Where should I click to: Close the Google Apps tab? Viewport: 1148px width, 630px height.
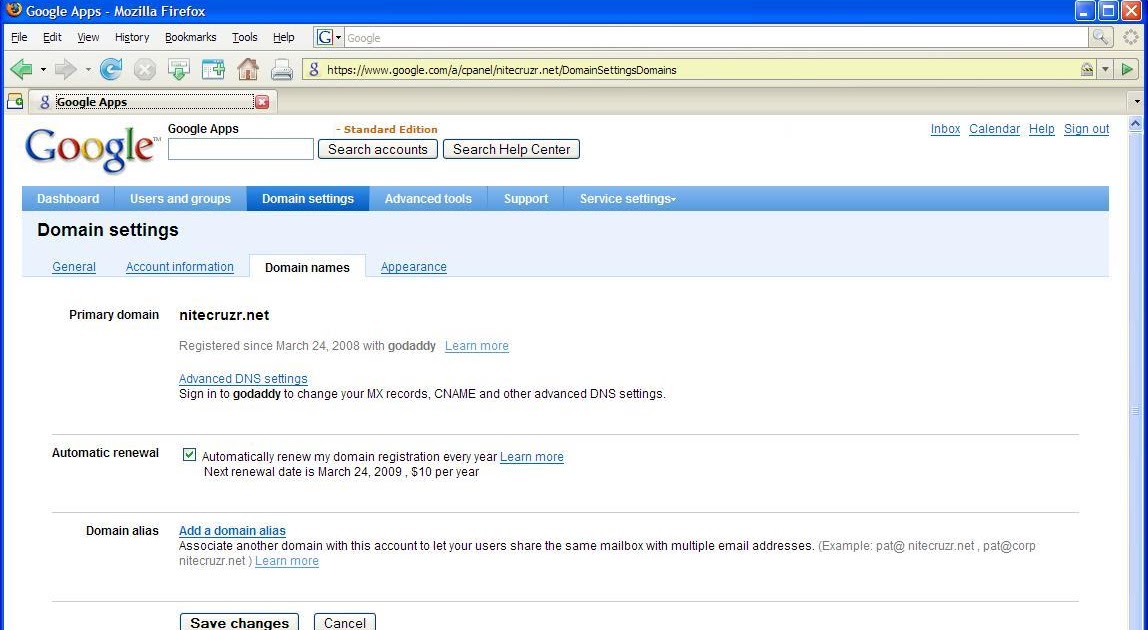pos(262,102)
